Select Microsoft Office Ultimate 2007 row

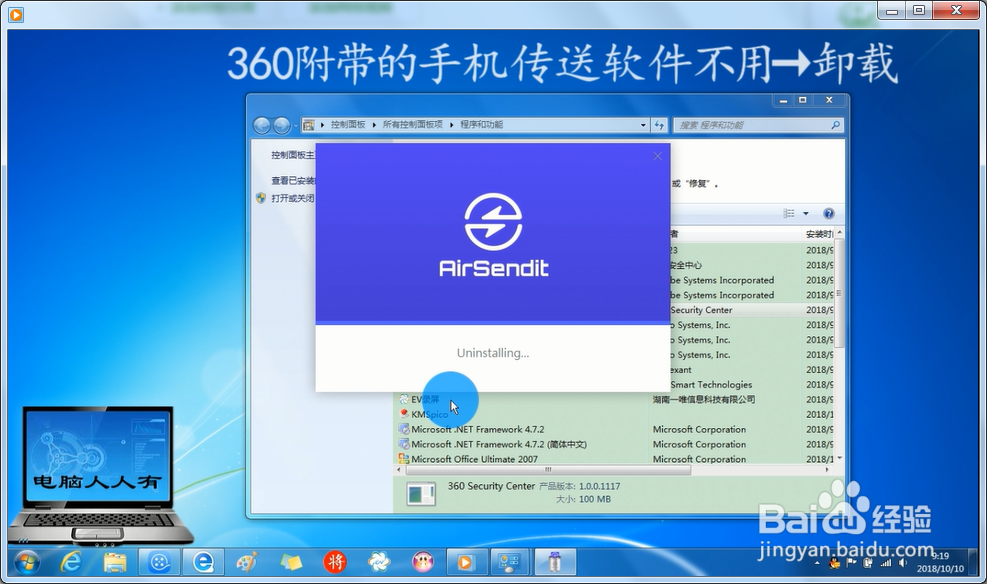614,459
